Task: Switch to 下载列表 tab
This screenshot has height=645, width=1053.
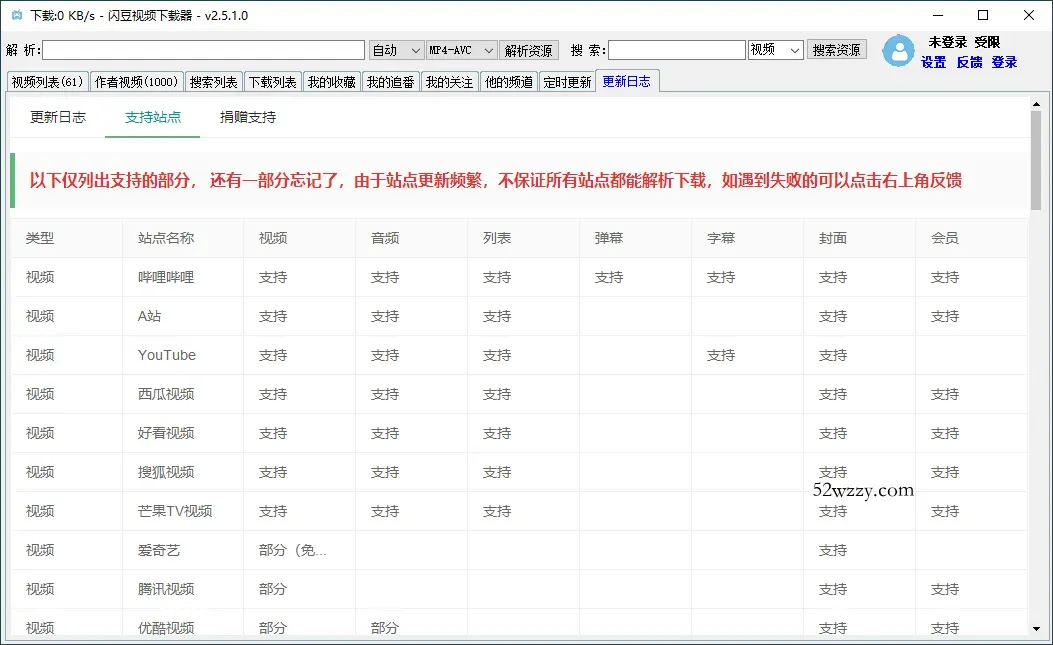Action: [x=273, y=82]
